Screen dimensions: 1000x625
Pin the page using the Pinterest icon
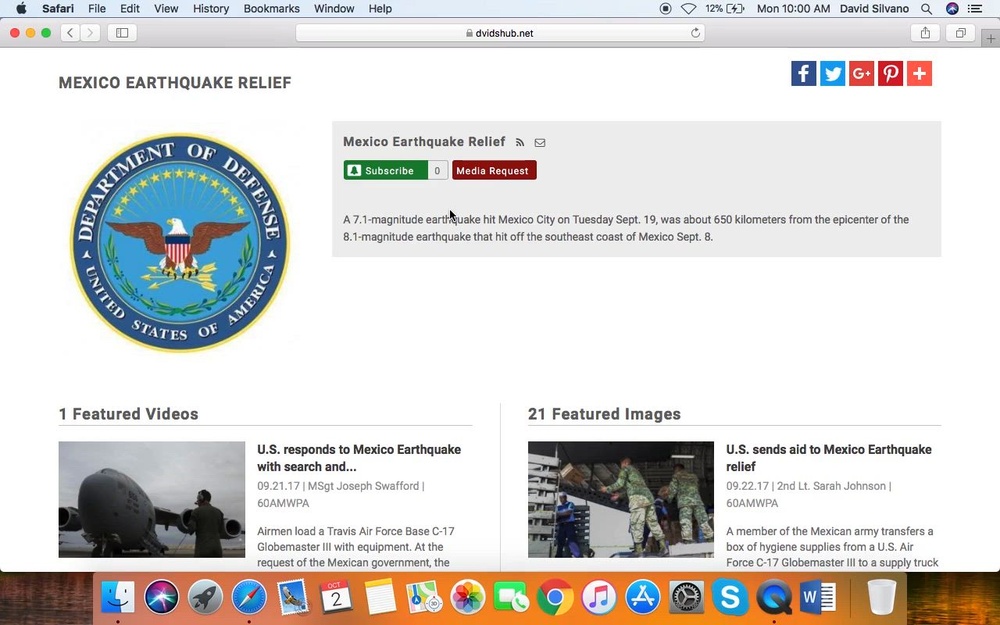tap(890, 73)
